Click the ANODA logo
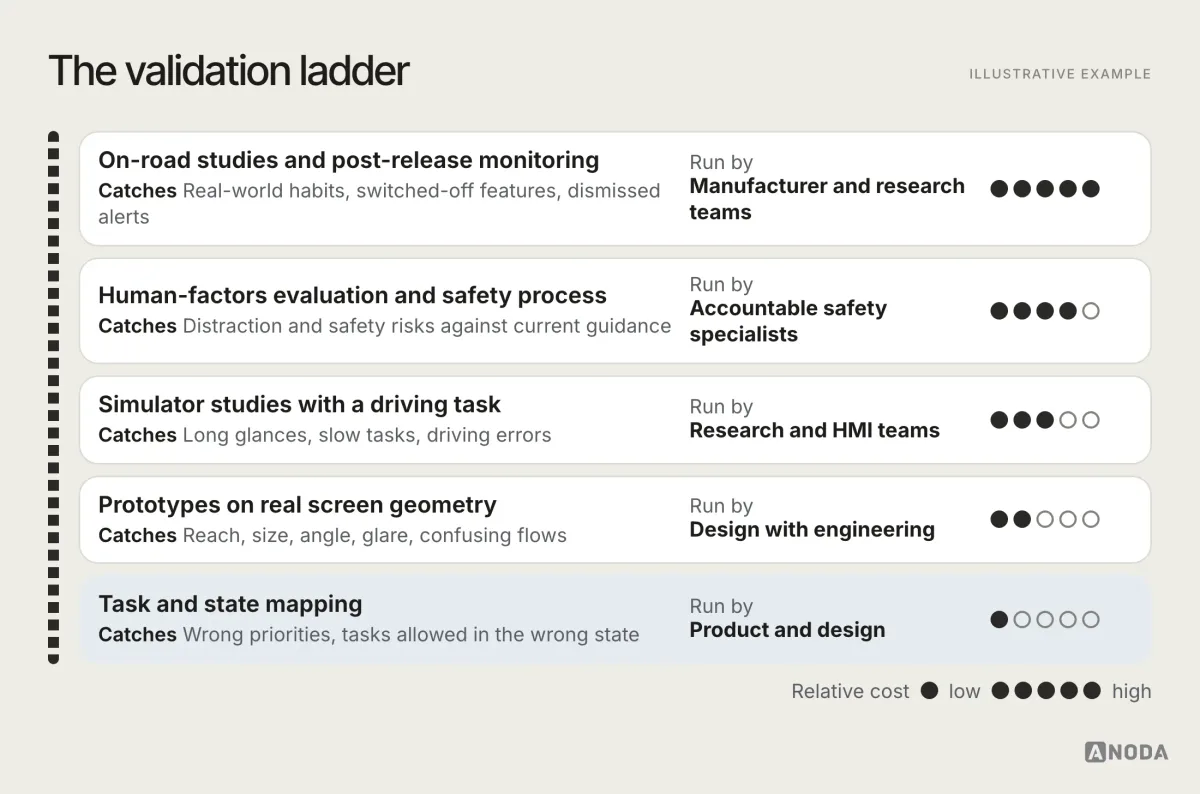The height and width of the screenshot is (794, 1200). point(1126,752)
